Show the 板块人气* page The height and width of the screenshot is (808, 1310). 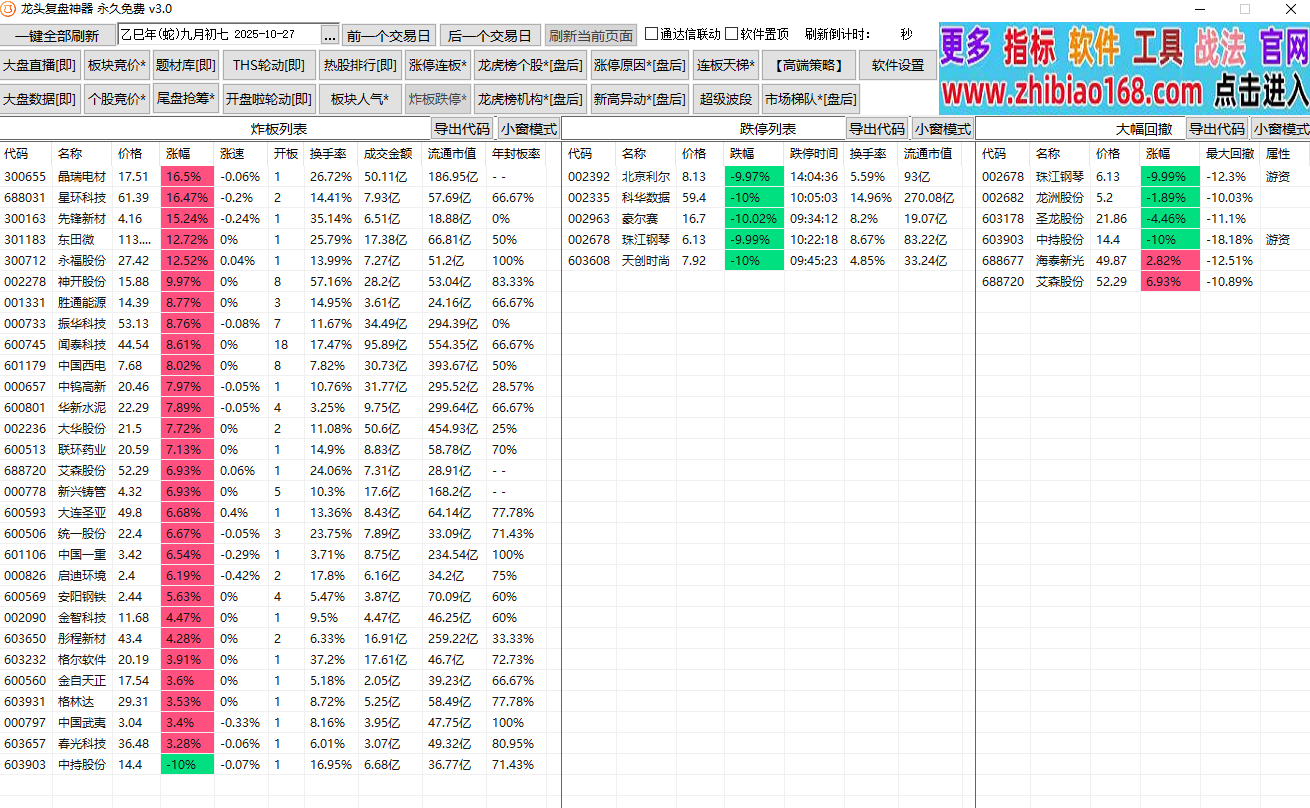tap(360, 99)
